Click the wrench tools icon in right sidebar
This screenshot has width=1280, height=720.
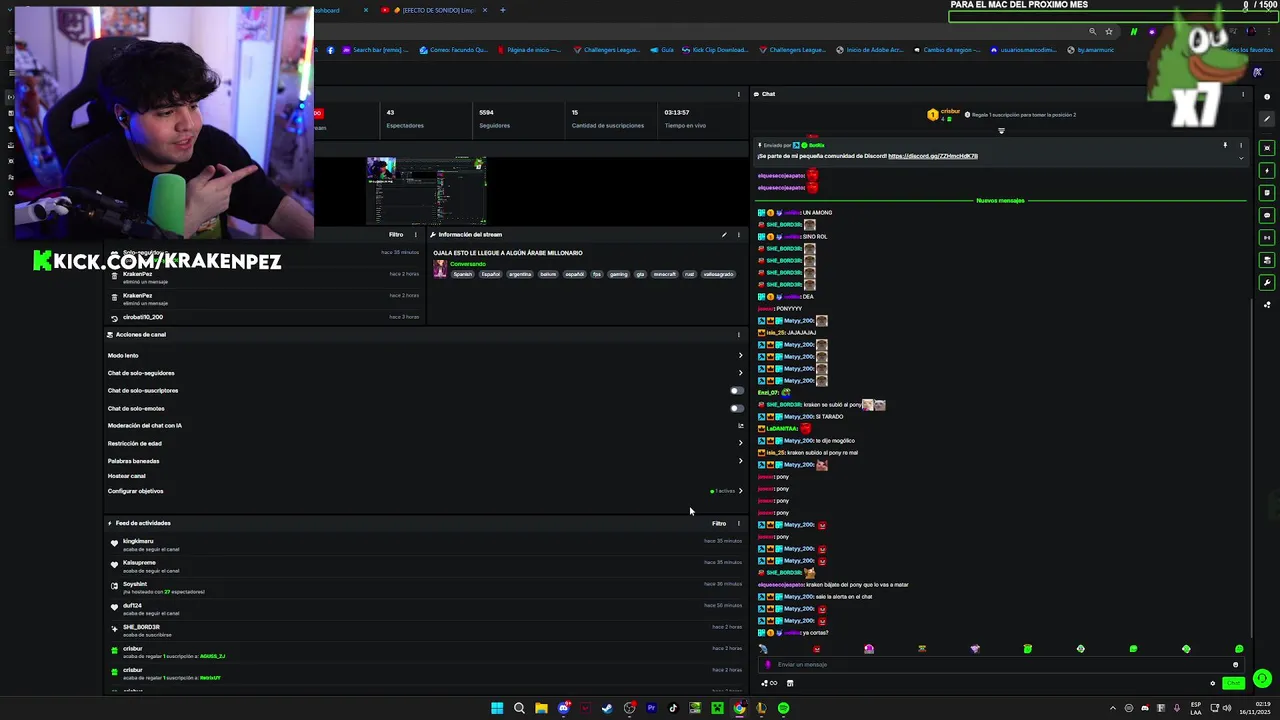(x=1267, y=283)
